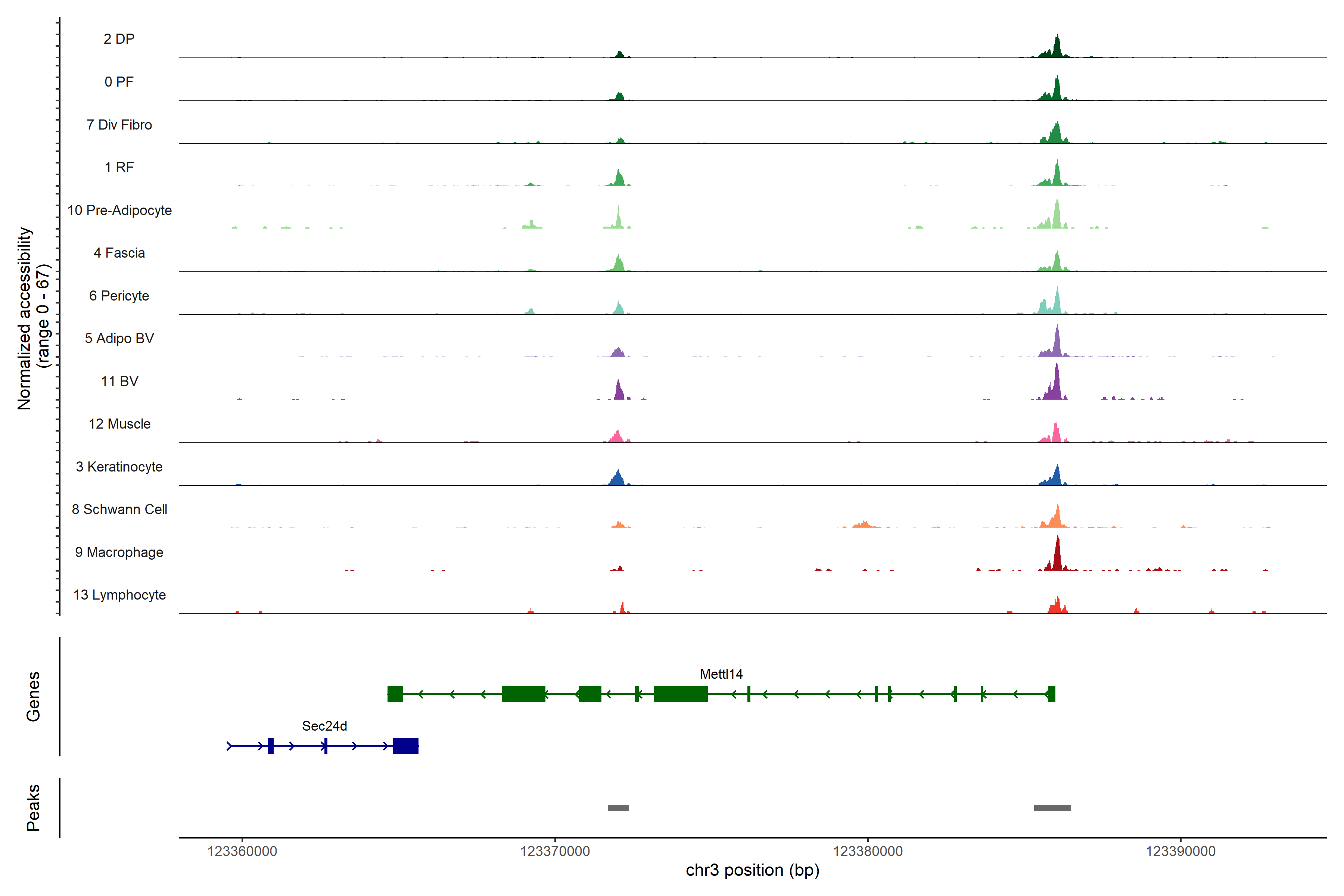Click the 8 Schwann Cell label

pyautogui.click(x=119, y=510)
